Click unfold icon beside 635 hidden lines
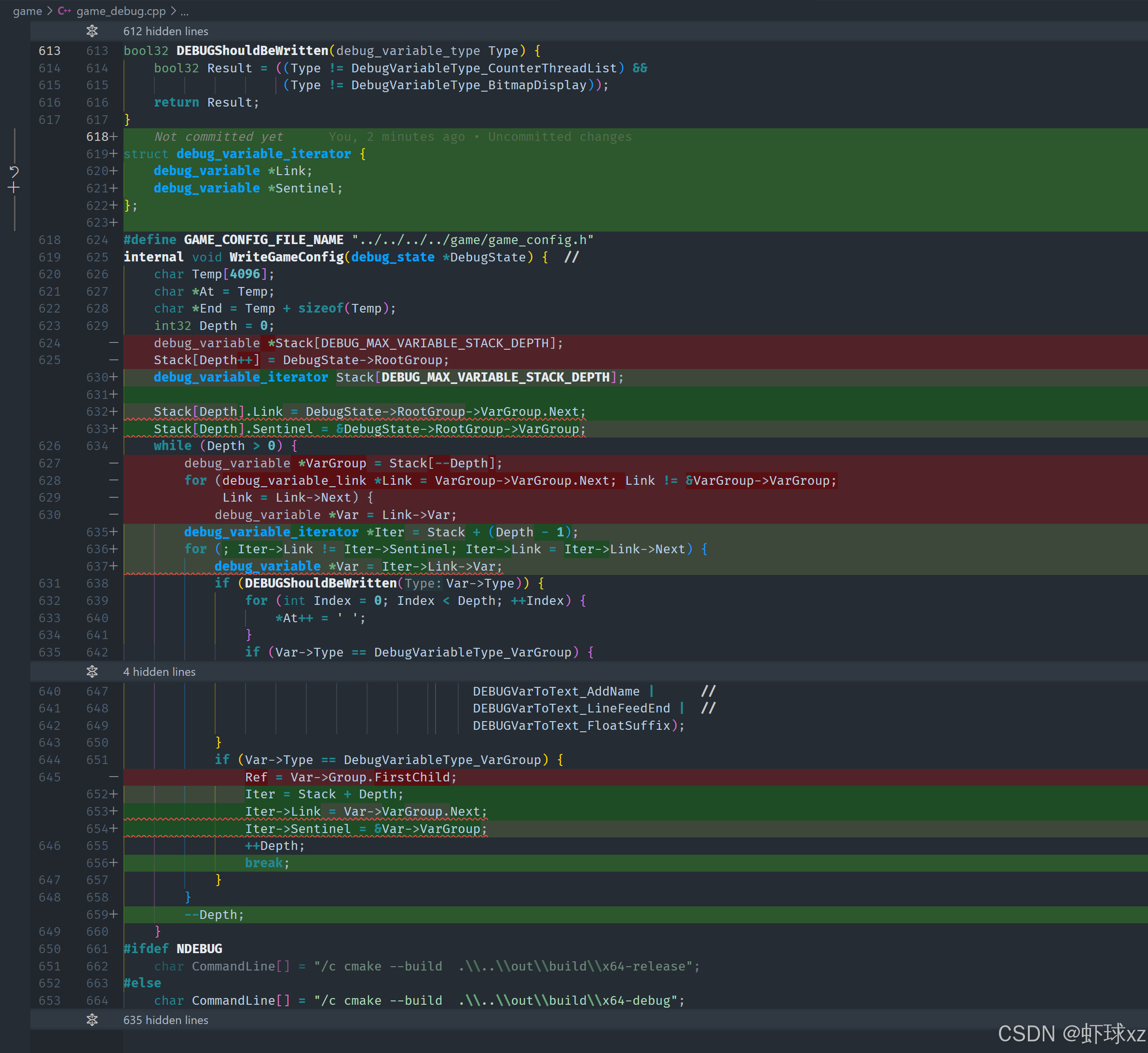This screenshot has width=1148, height=1053. 92,1020
